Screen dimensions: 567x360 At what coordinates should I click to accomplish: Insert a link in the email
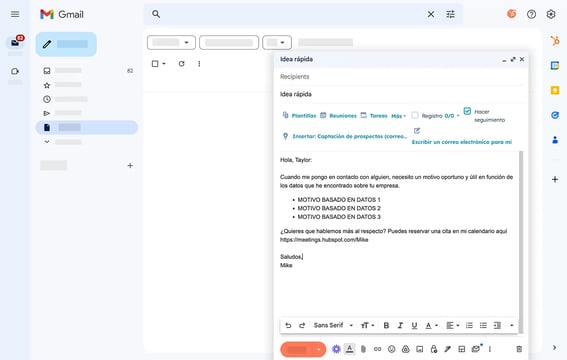[378, 349]
